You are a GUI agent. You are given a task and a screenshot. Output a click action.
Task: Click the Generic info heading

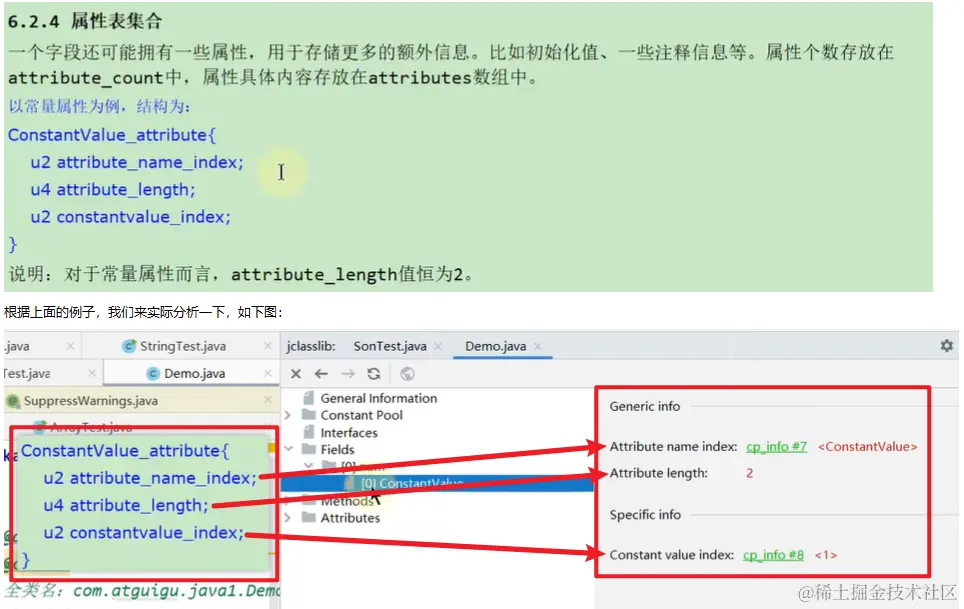click(644, 406)
